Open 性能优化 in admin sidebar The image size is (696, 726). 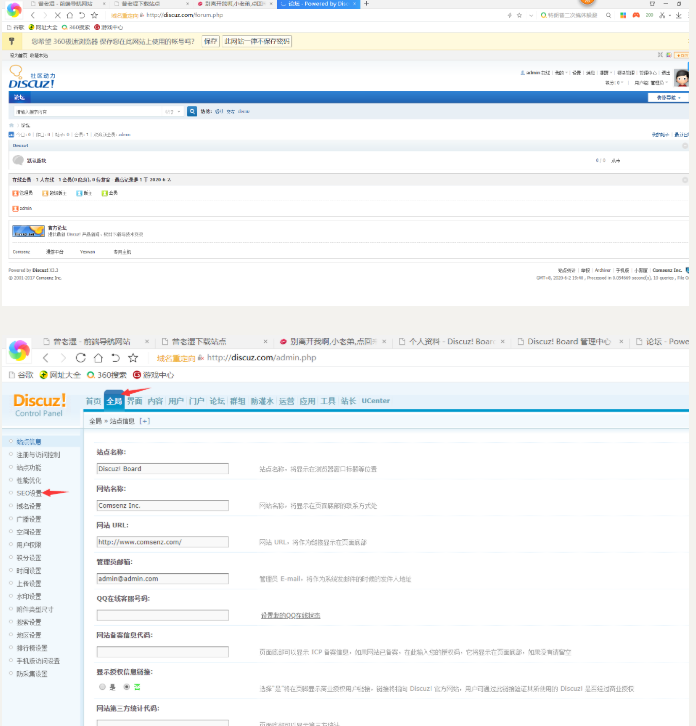click(x=29, y=480)
